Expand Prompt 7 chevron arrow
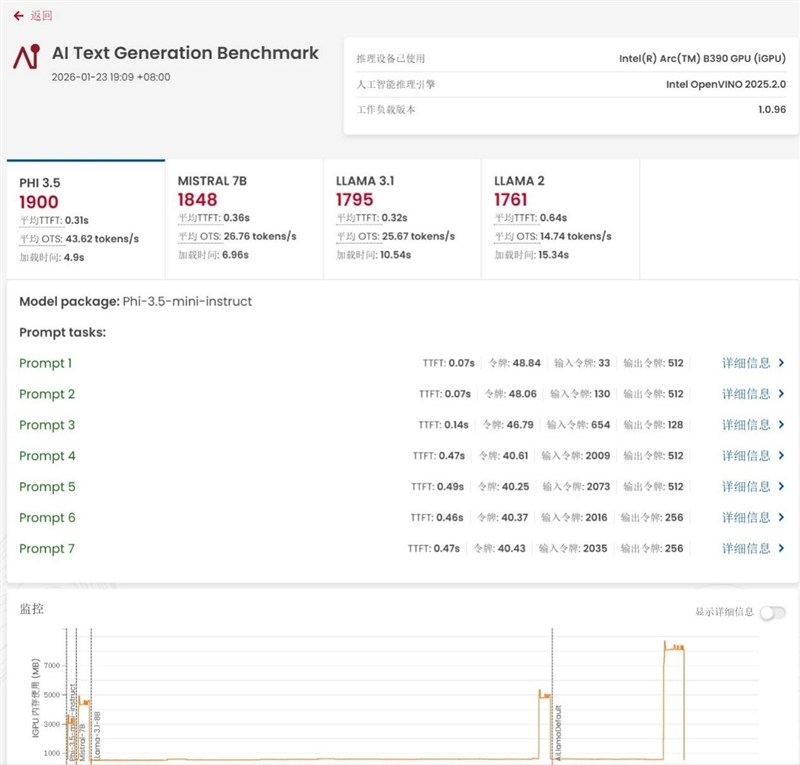800x765 pixels. 781,549
